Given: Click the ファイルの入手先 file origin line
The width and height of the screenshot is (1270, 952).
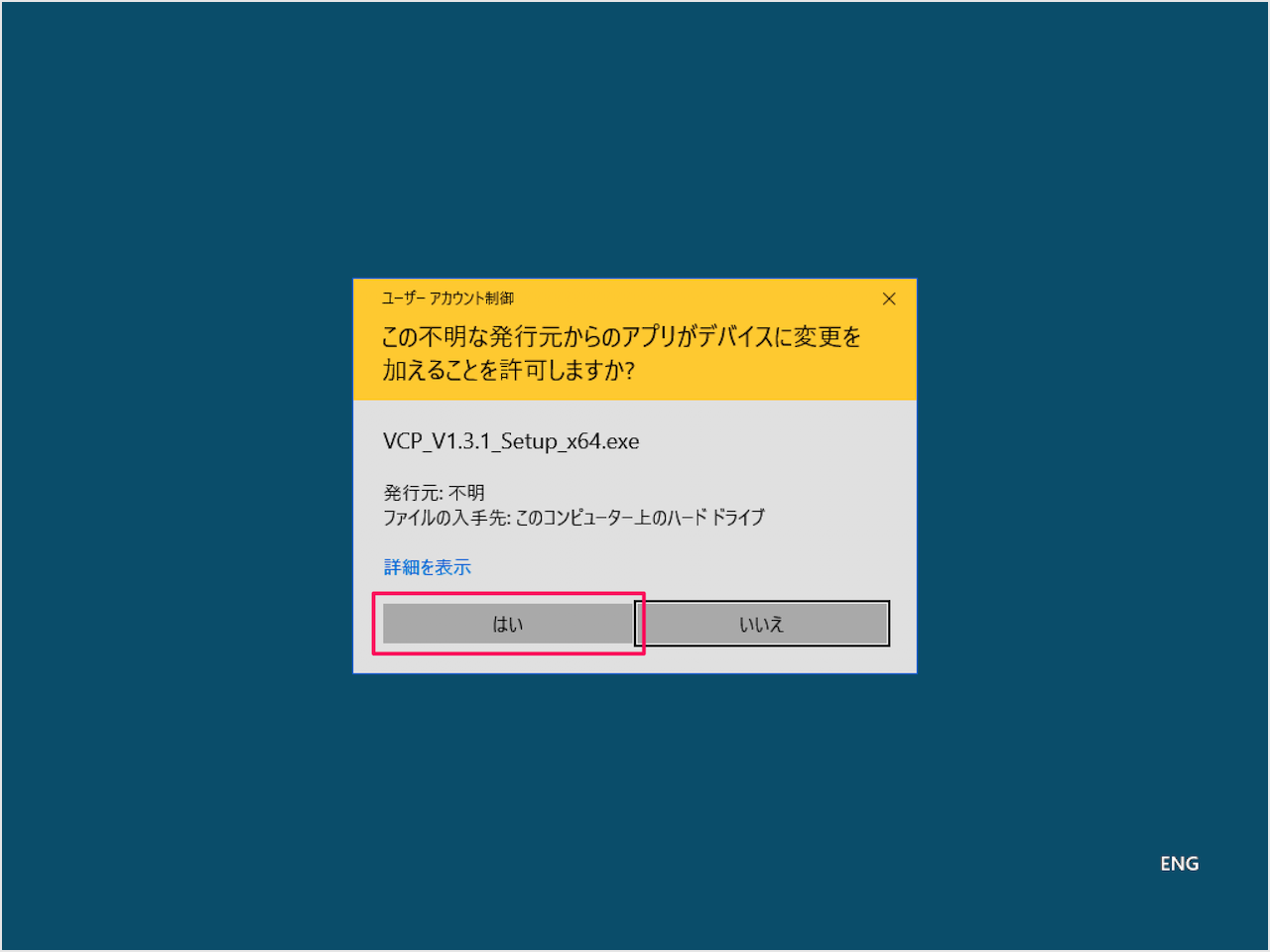Looking at the screenshot, I should (x=573, y=517).
